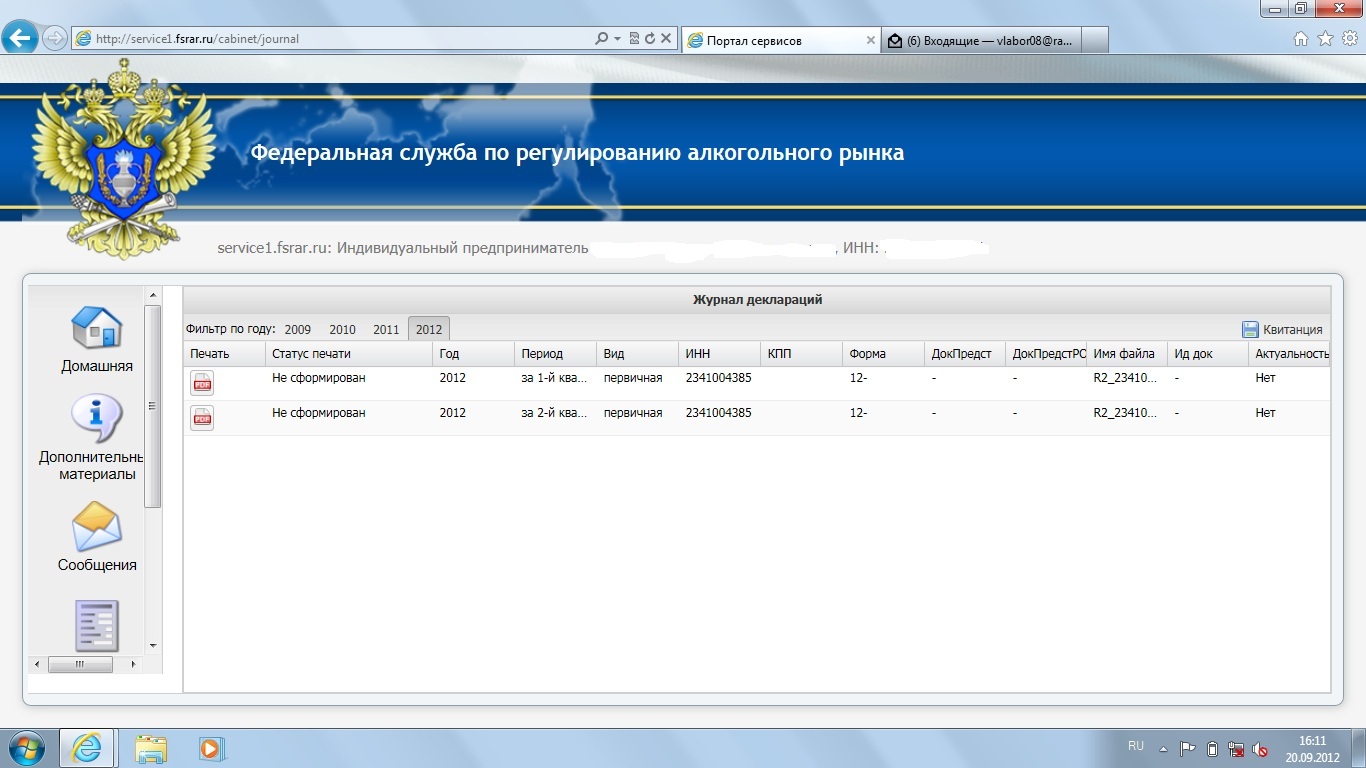The image size is (1366, 768).
Task: Click PDF print icon for 2nd quarter declaration
Action: click(x=202, y=418)
